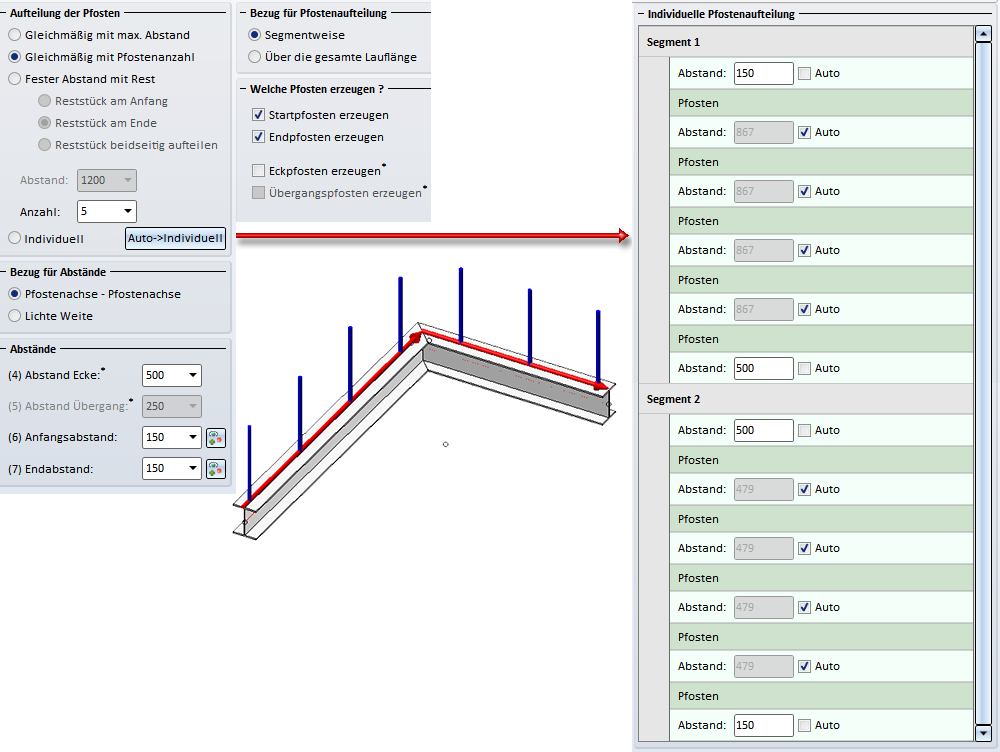Toggle Endpfosten erzeugen checkbox
The width and height of the screenshot is (1000, 752).
point(258,136)
